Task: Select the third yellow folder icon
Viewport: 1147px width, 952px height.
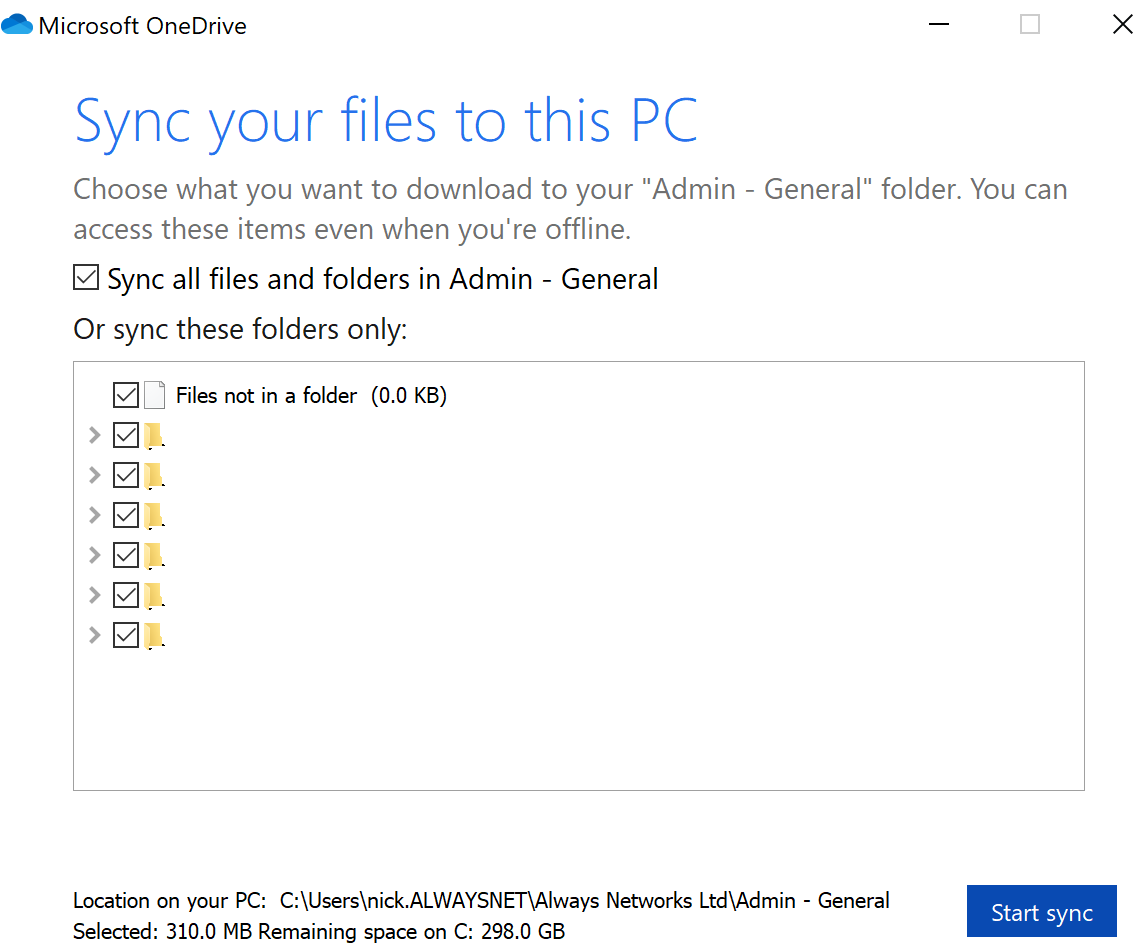Action: pyautogui.click(x=154, y=515)
